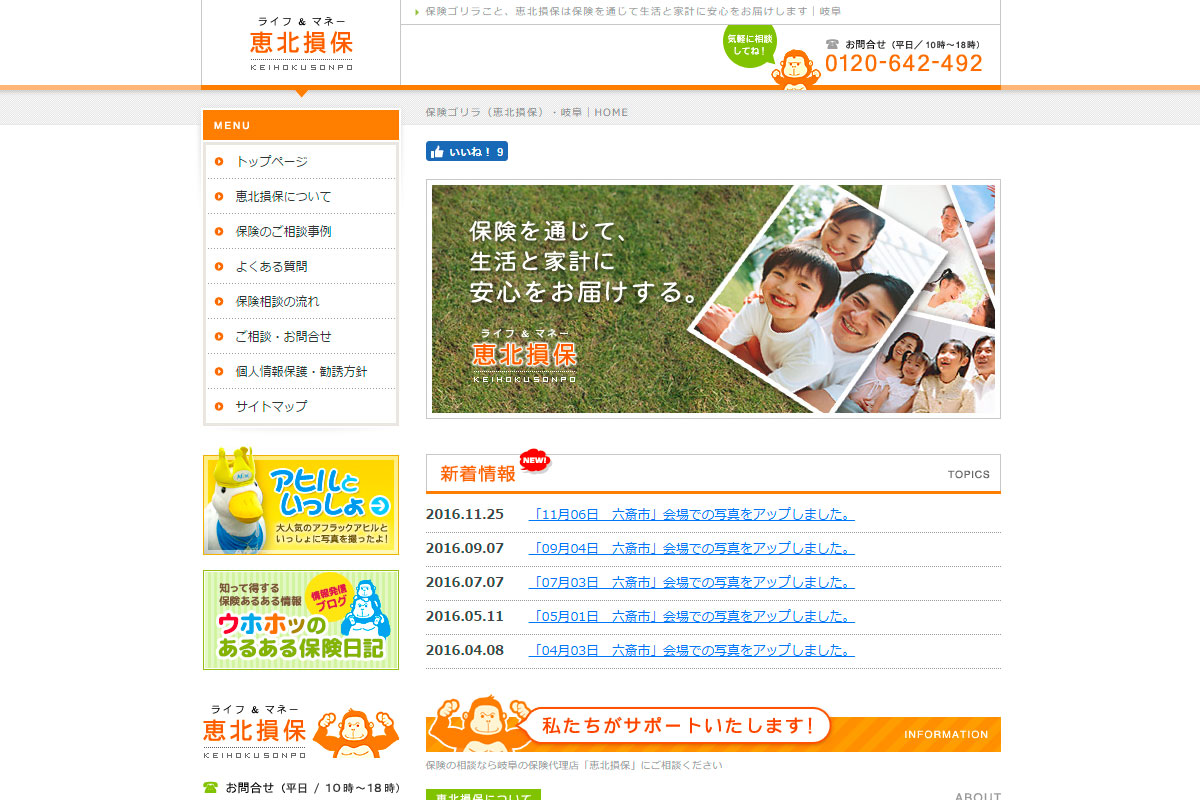Open the ウホホッのあるある保険日記 blog banner
The width and height of the screenshot is (1200, 800).
(x=301, y=620)
